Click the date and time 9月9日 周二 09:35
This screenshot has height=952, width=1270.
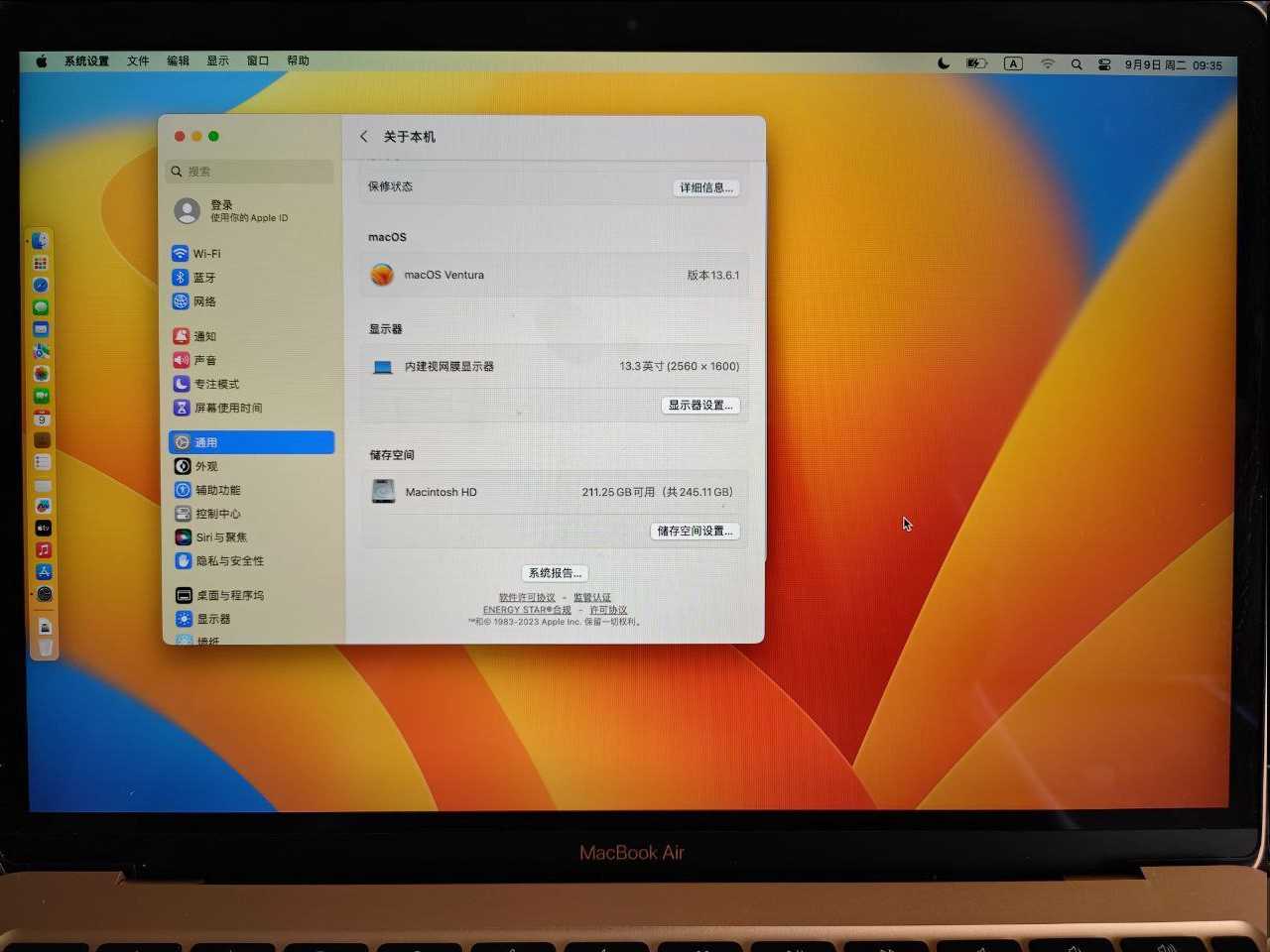tap(1173, 65)
